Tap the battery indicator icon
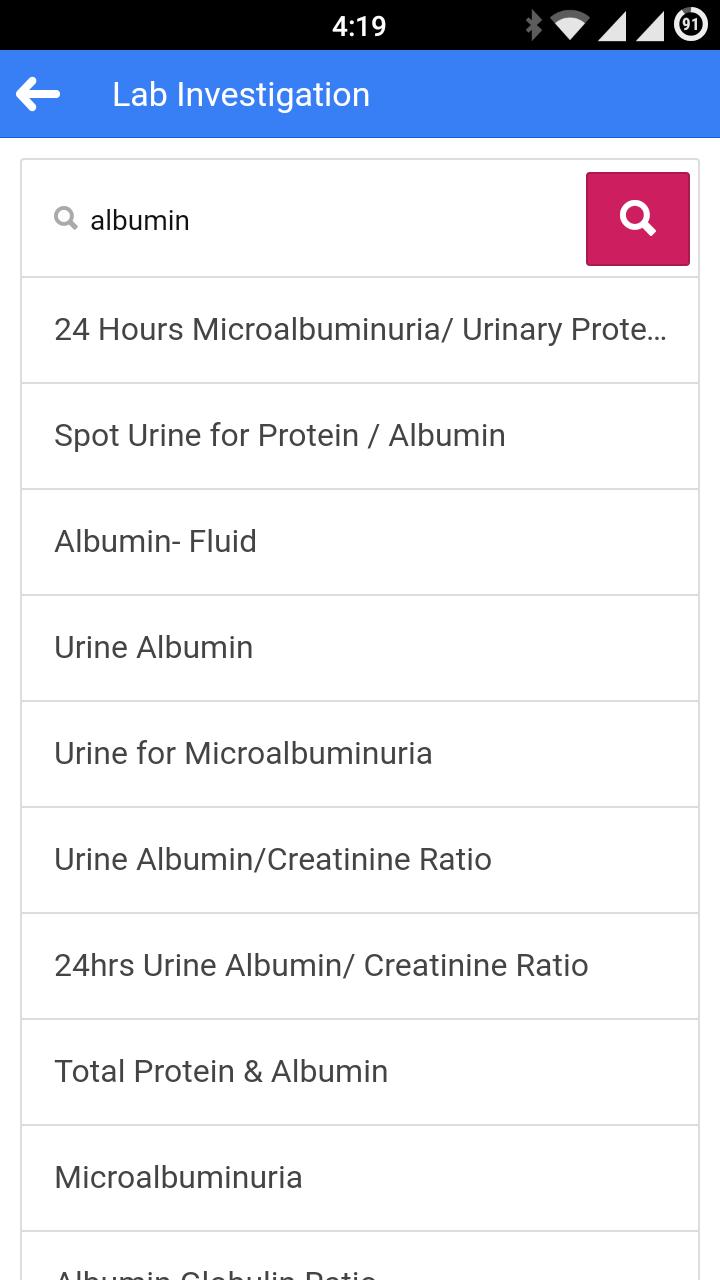This screenshot has width=720, height=1280. point(691,25)
